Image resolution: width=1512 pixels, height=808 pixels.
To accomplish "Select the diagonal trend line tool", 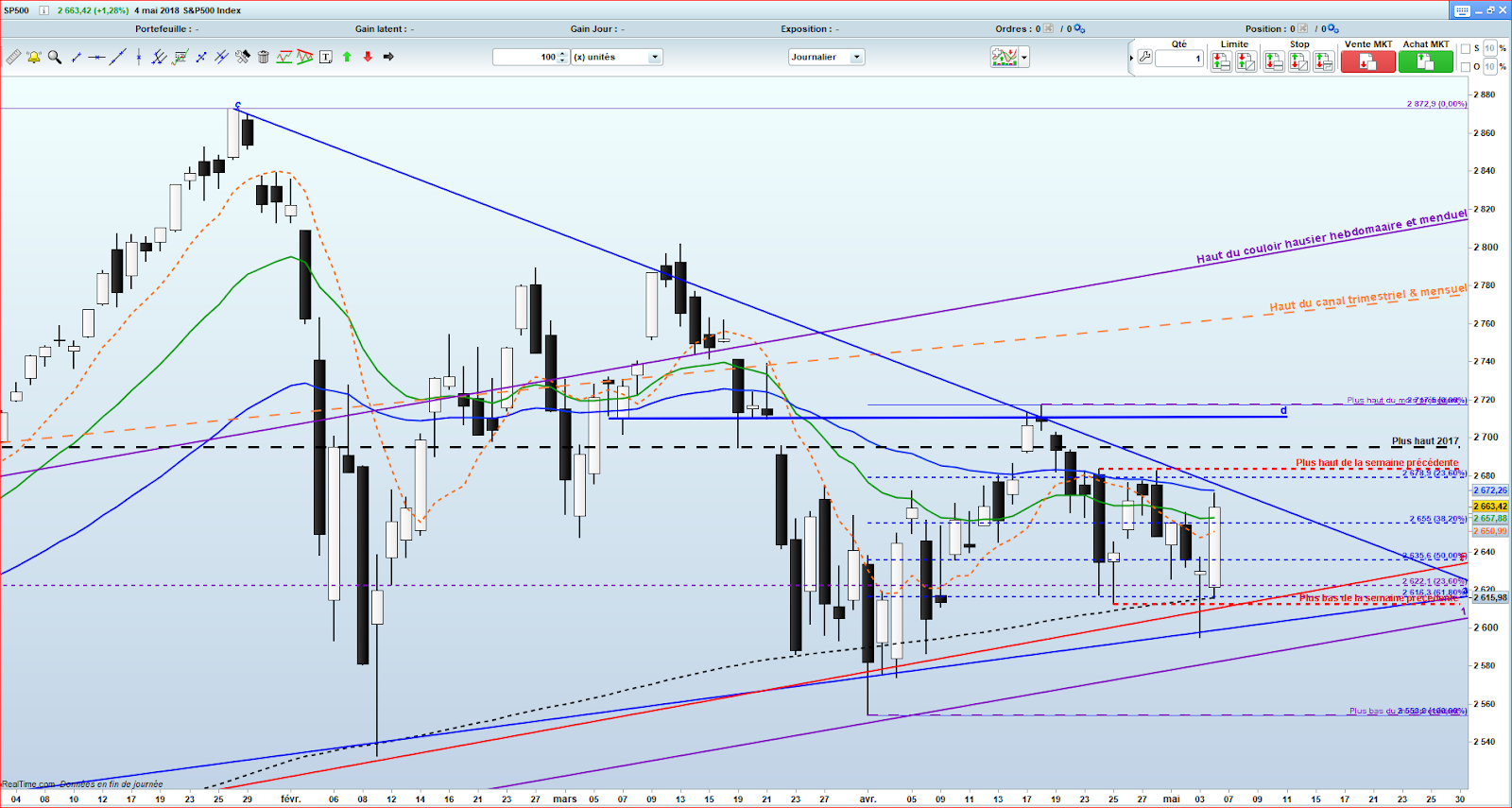I will pyautogui.click(x=117, y=58).
